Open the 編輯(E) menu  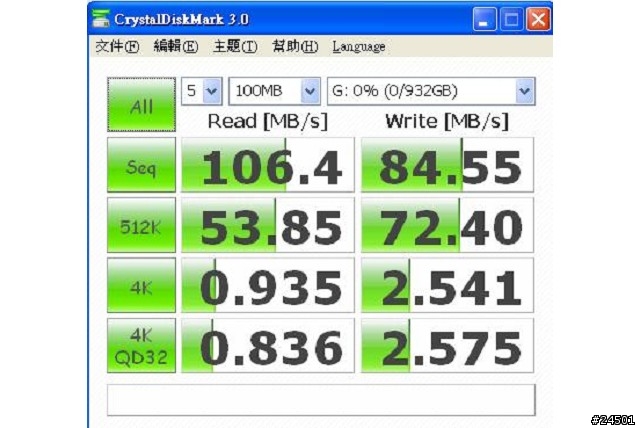coord(175,47)
